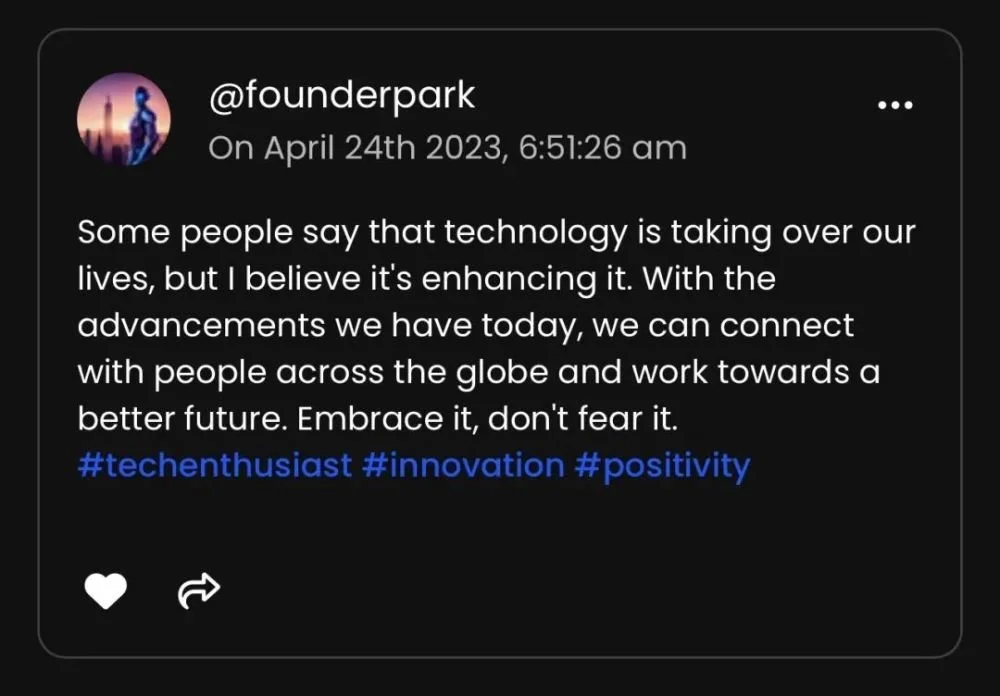Click the date "April 24th 2023"
Screen dimensions: 1000x696
(x=383, y=148)
